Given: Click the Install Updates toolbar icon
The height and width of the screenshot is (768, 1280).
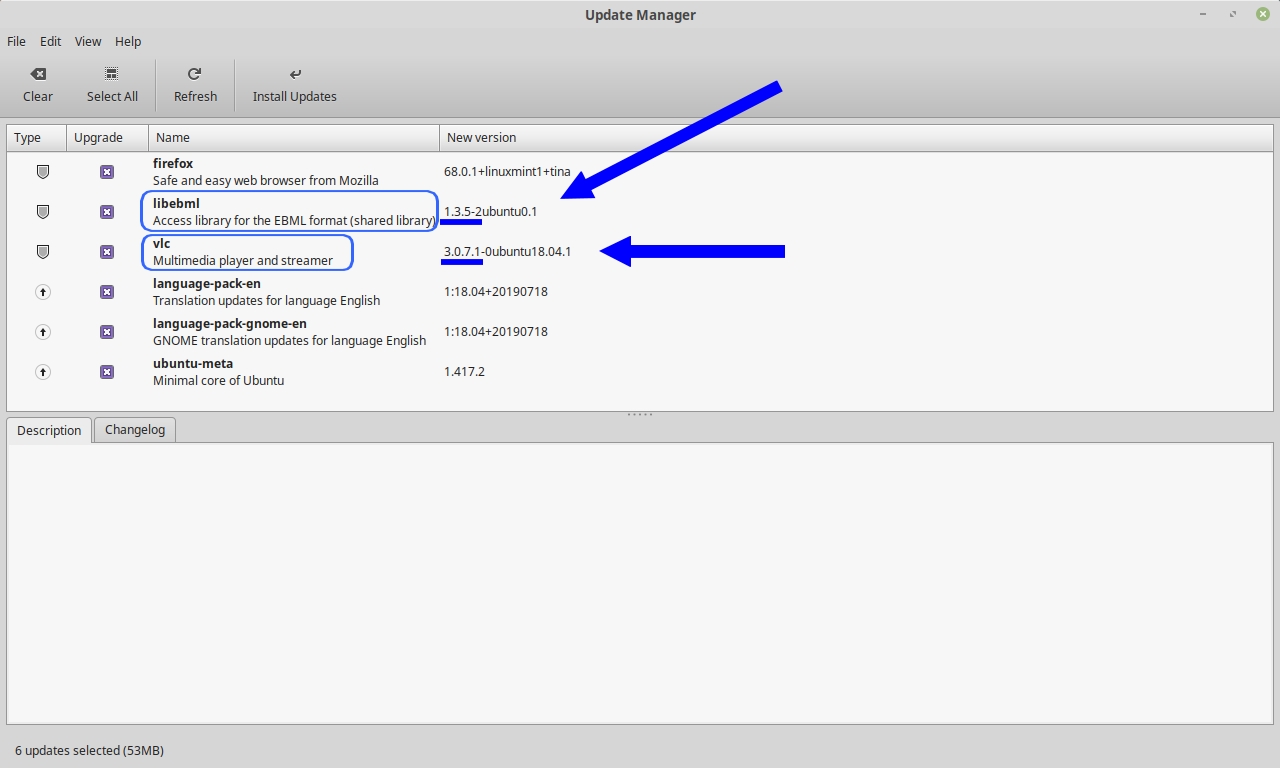Looking at the screenshot, I should coord(295,74).
